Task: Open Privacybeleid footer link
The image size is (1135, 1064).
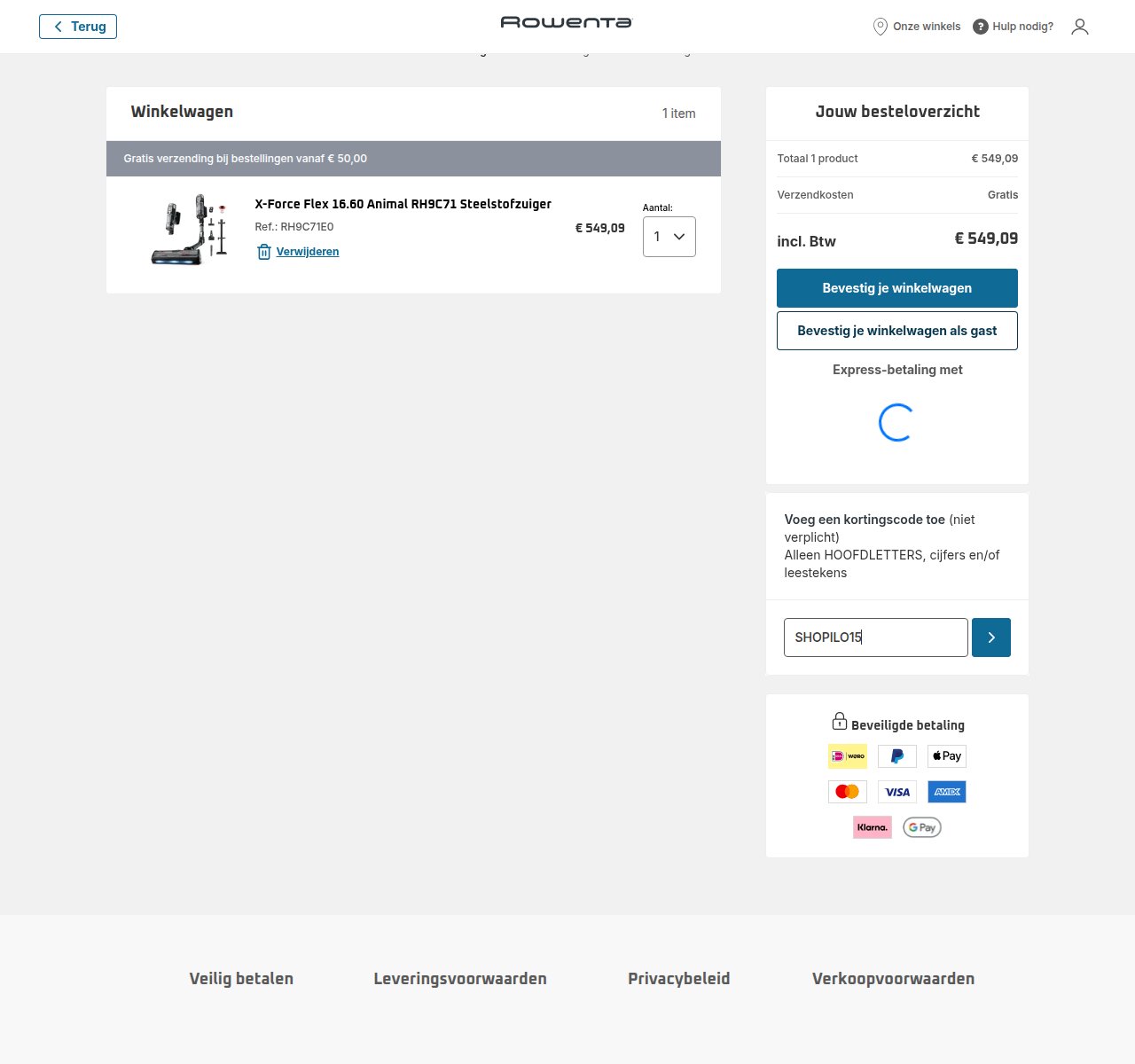Action: (x=679, y=979)
